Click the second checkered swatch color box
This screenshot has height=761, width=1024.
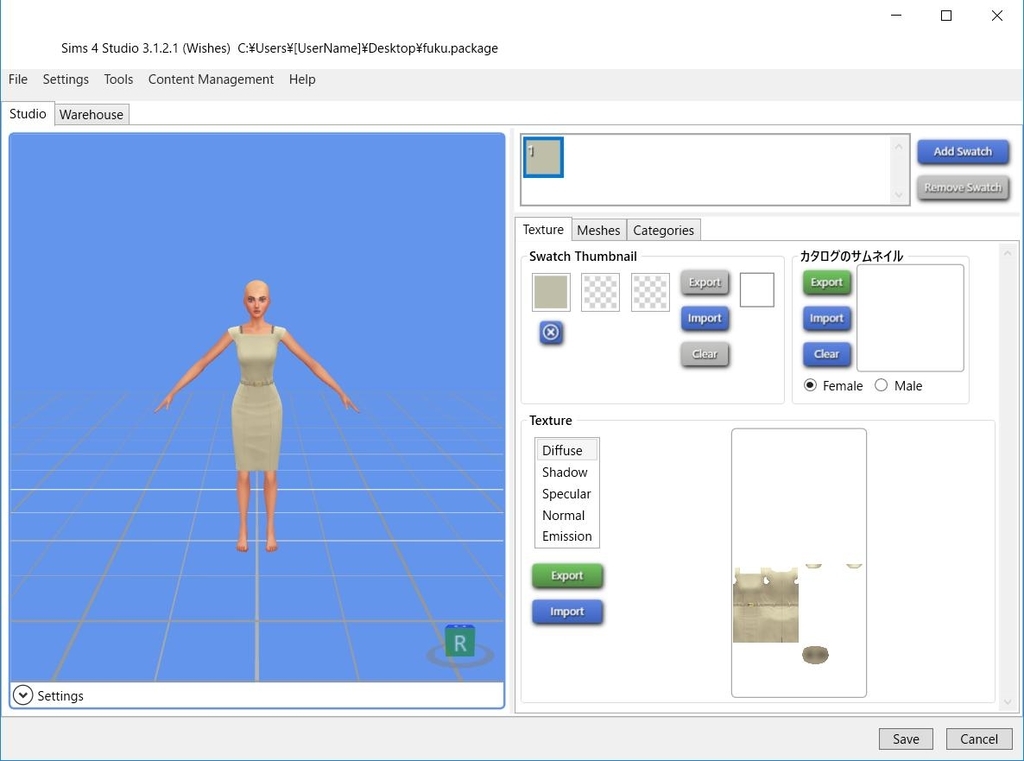[600, 292]
